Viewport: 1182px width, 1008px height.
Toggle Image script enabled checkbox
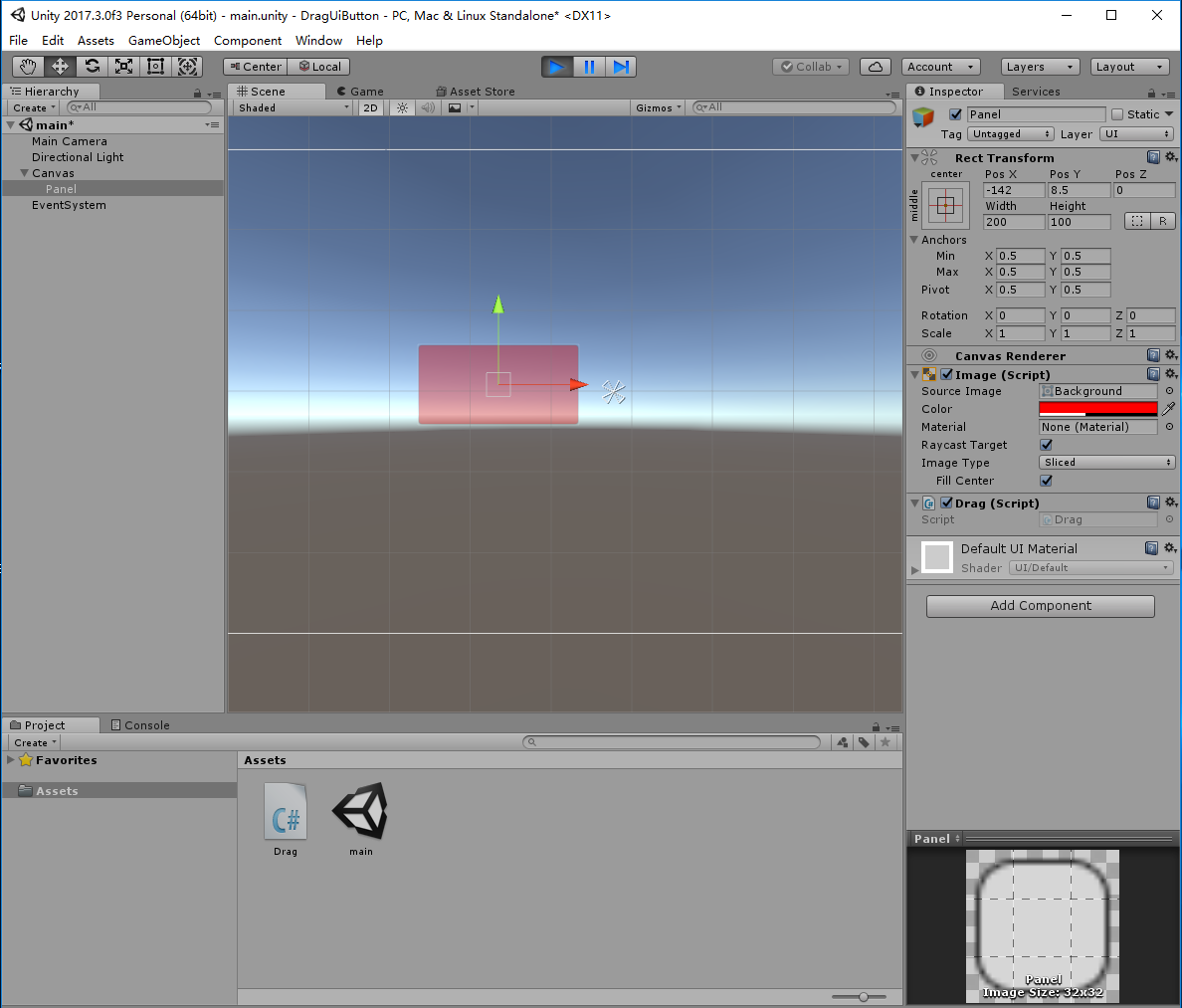tap(947, 375)
